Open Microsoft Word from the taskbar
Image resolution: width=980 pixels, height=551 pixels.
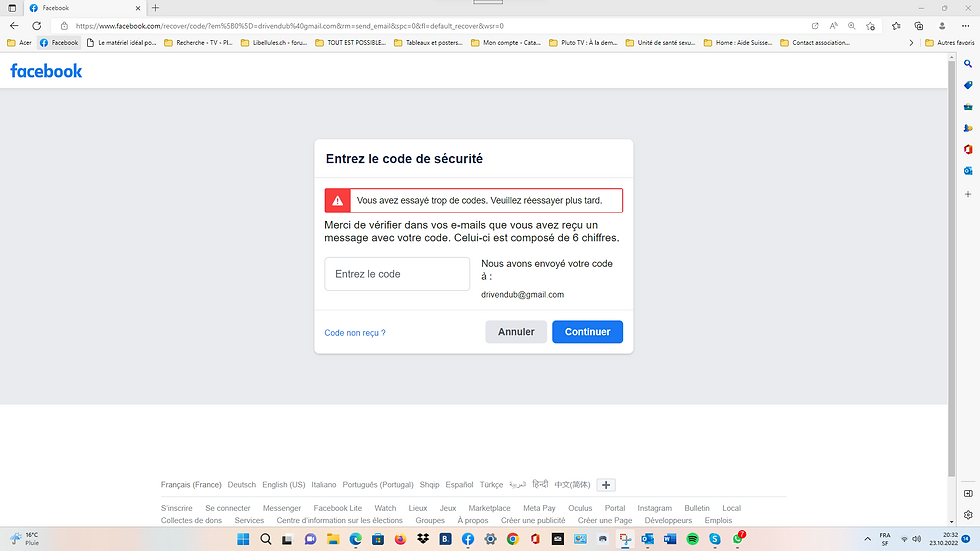click(x=670, y=539)
